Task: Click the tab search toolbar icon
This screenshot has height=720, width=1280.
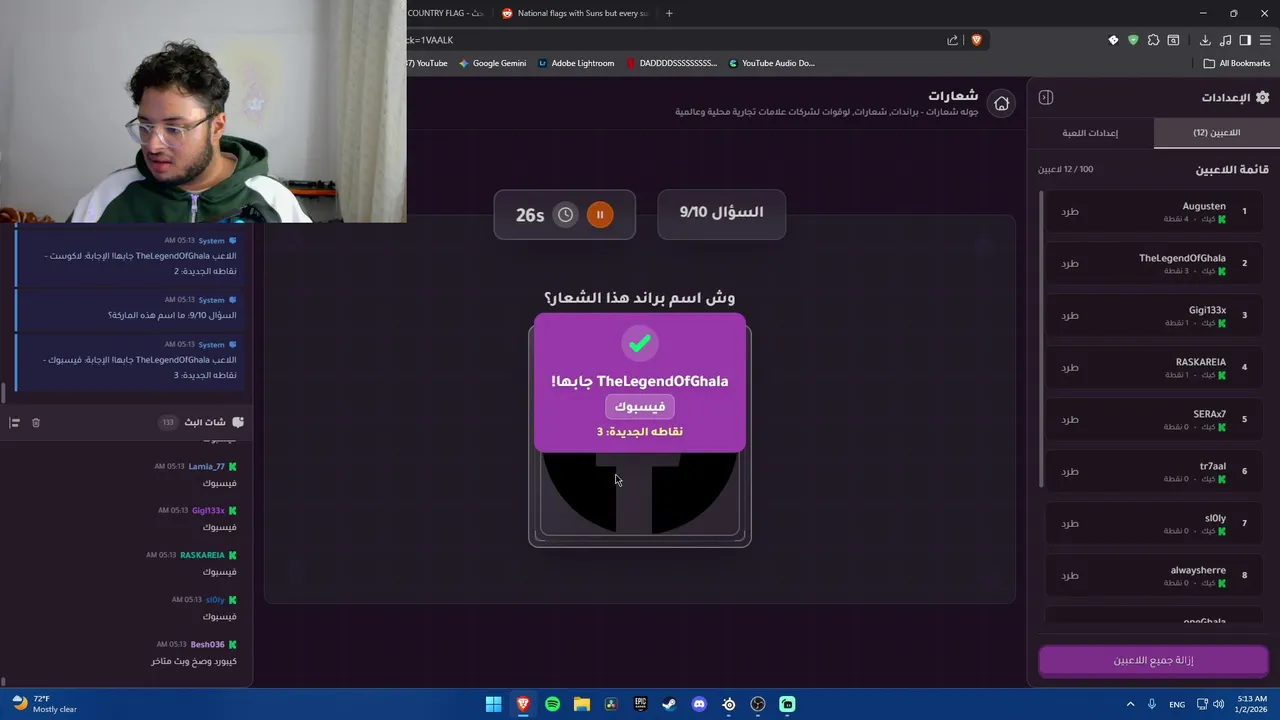Action: 1173,40
